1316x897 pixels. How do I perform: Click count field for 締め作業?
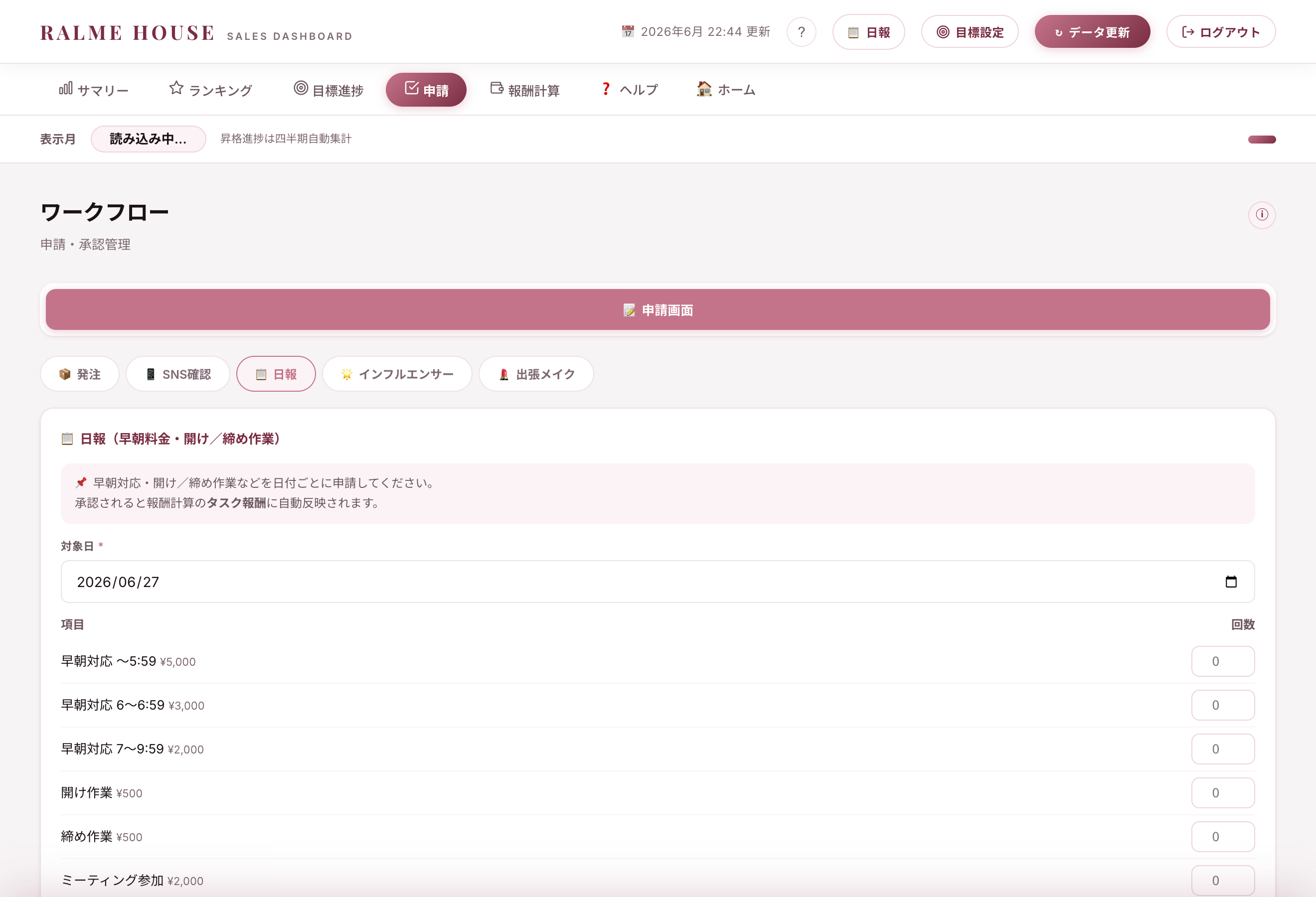(x=1223, y=836)
